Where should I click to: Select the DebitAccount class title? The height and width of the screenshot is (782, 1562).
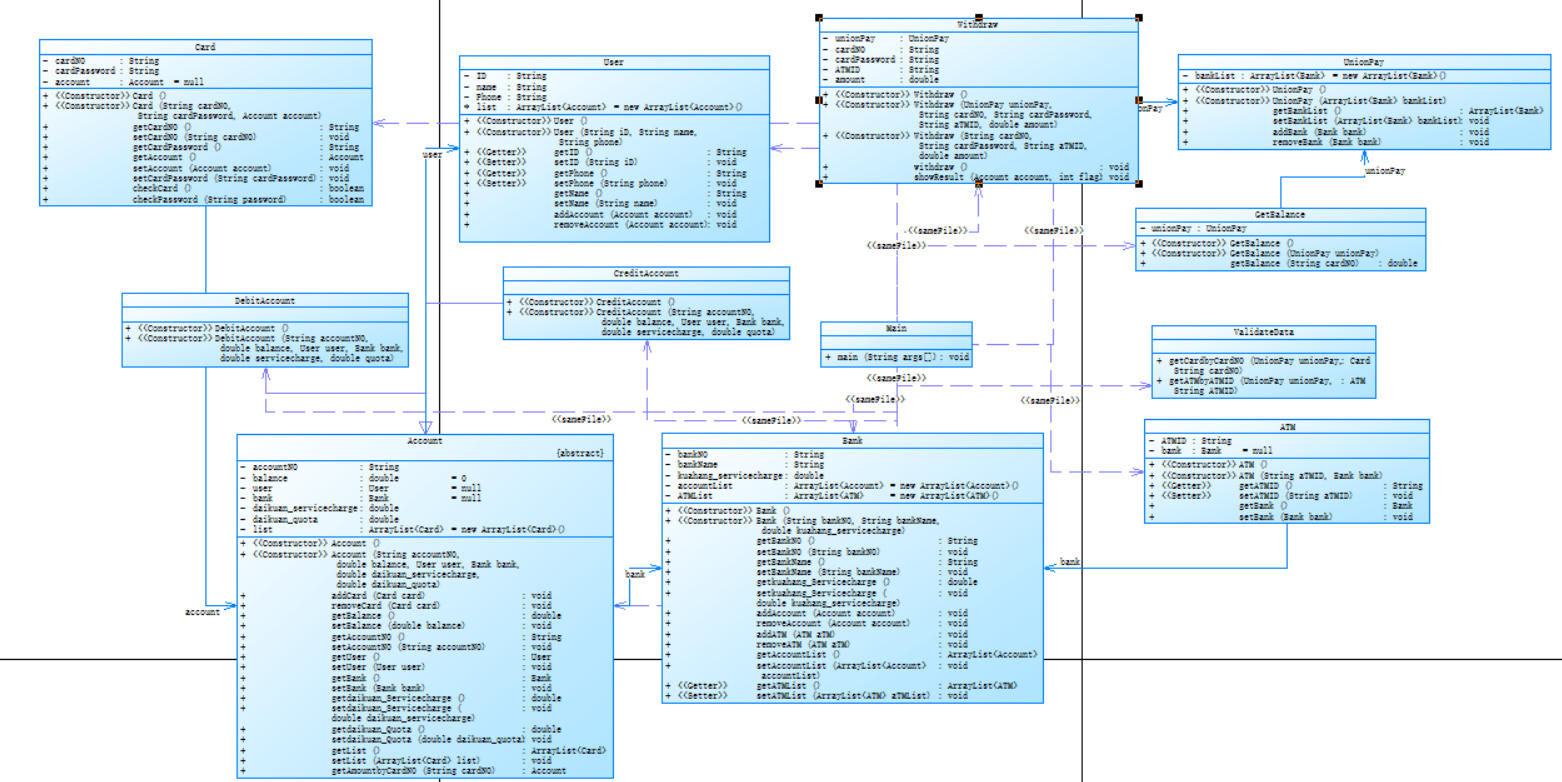tap(265, 300)
